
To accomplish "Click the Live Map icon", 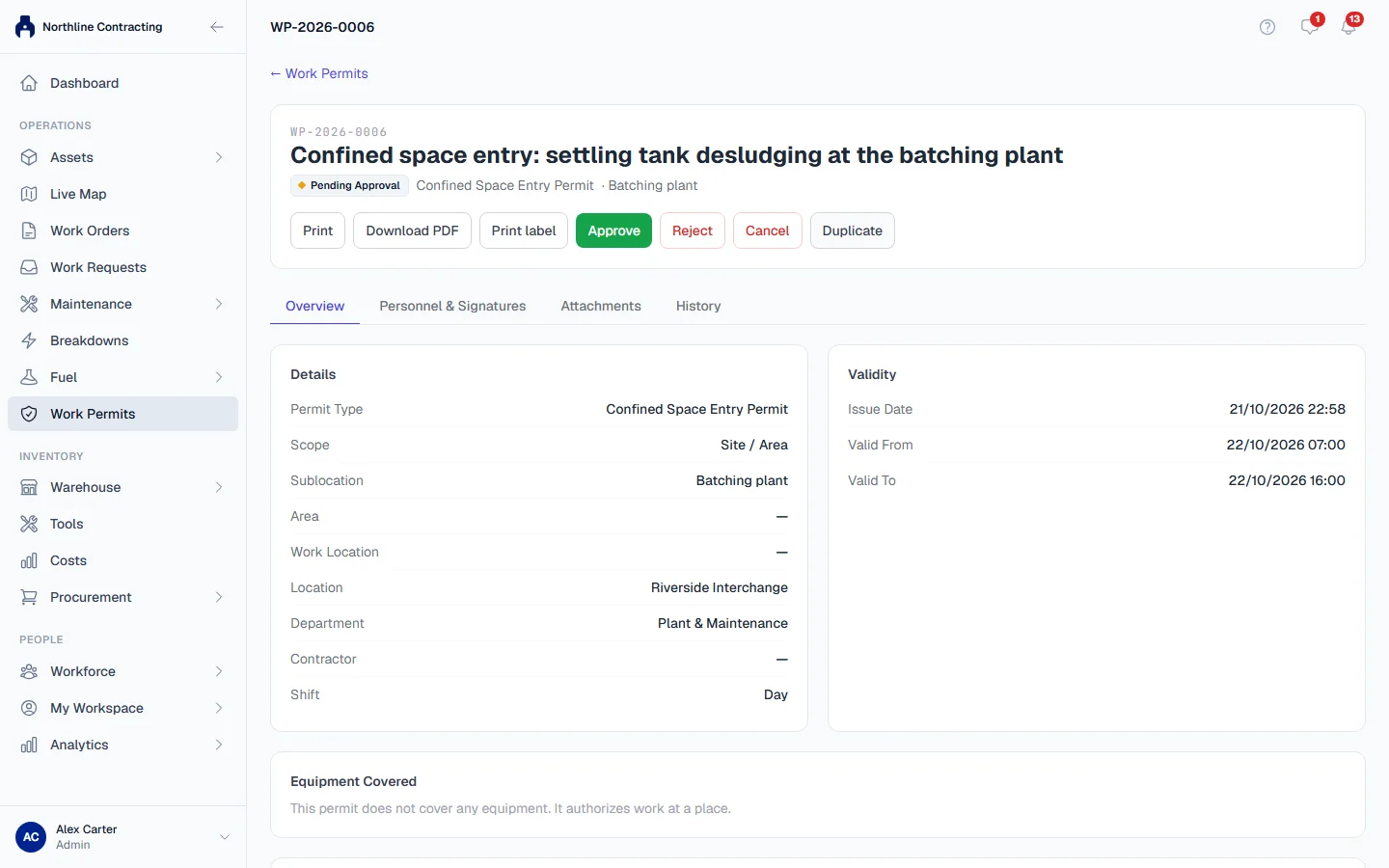I will pyautogui.click(x=29, y=194).
